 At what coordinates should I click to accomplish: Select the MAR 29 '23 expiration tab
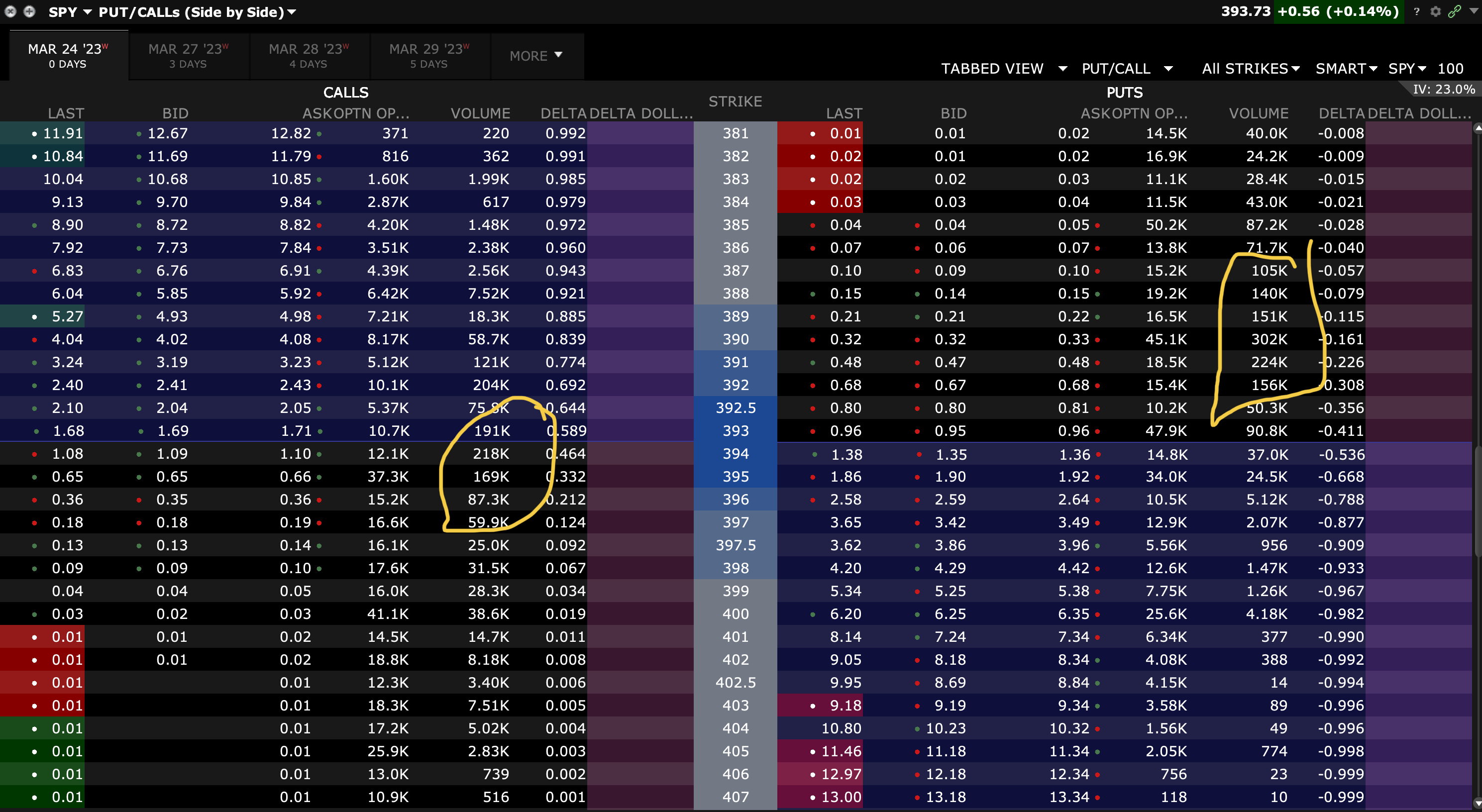click(429, 56)
